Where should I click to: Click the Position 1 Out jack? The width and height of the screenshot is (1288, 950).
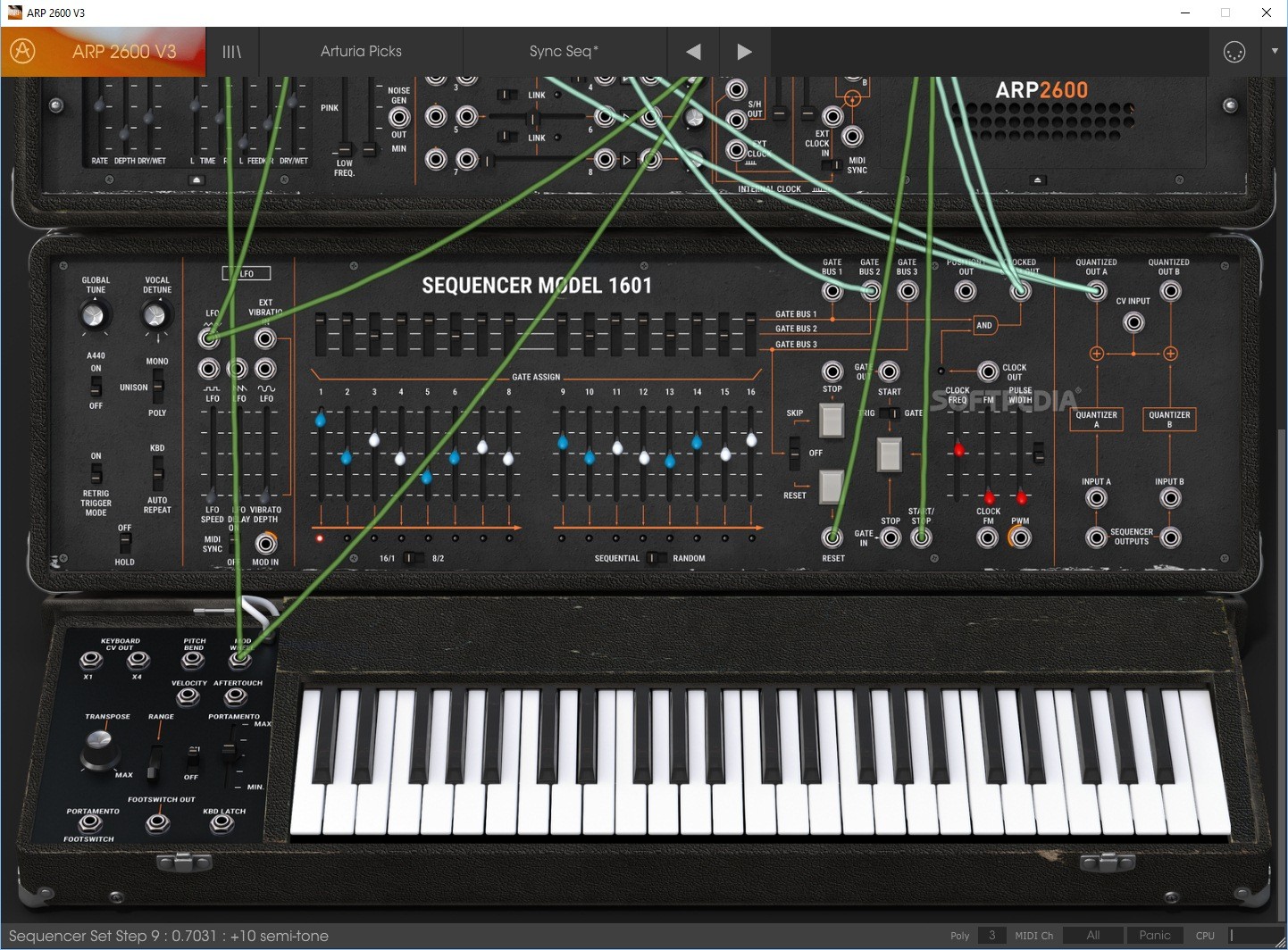point(966,291)
